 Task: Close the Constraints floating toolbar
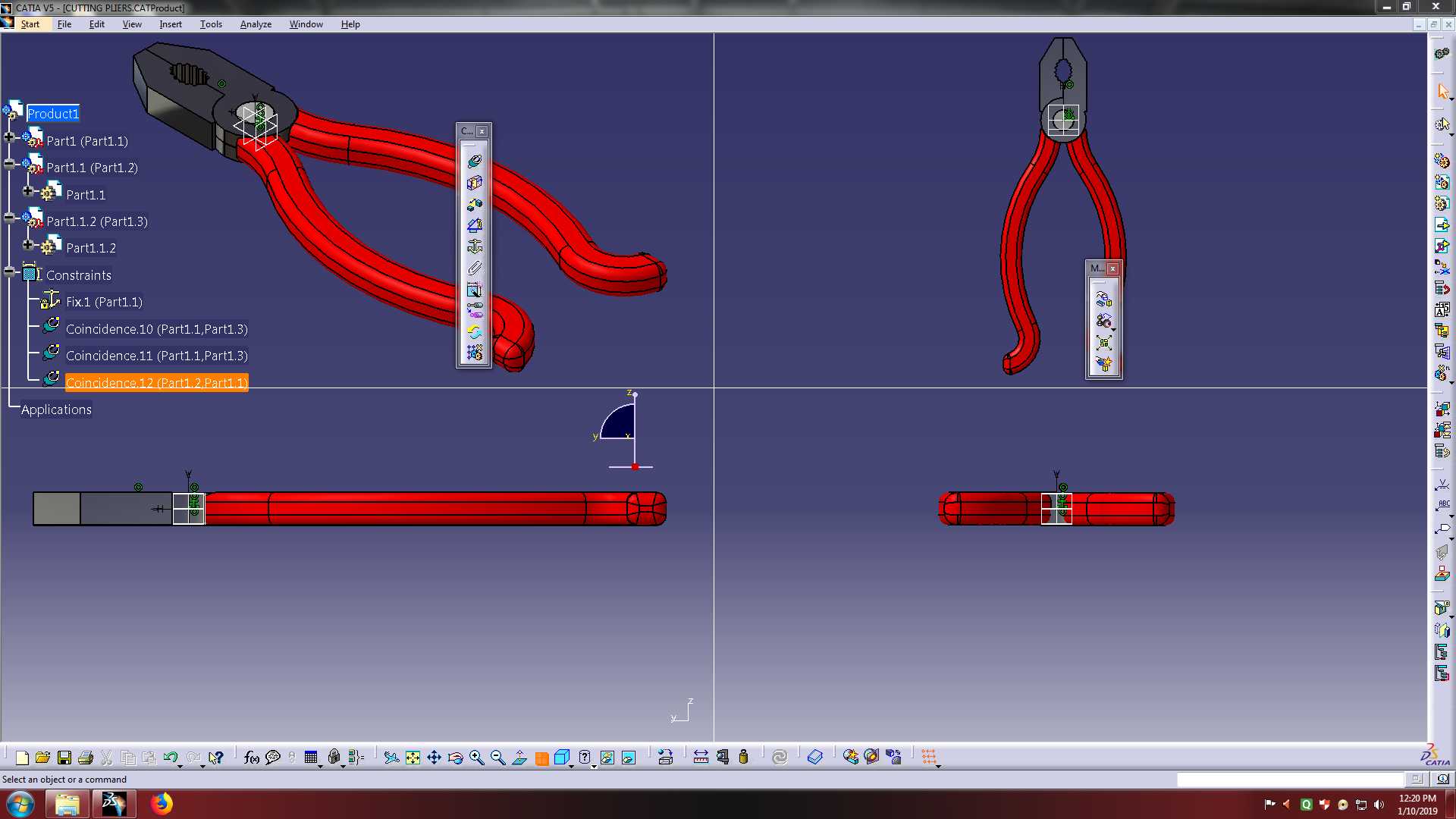(x=482, y=131)
